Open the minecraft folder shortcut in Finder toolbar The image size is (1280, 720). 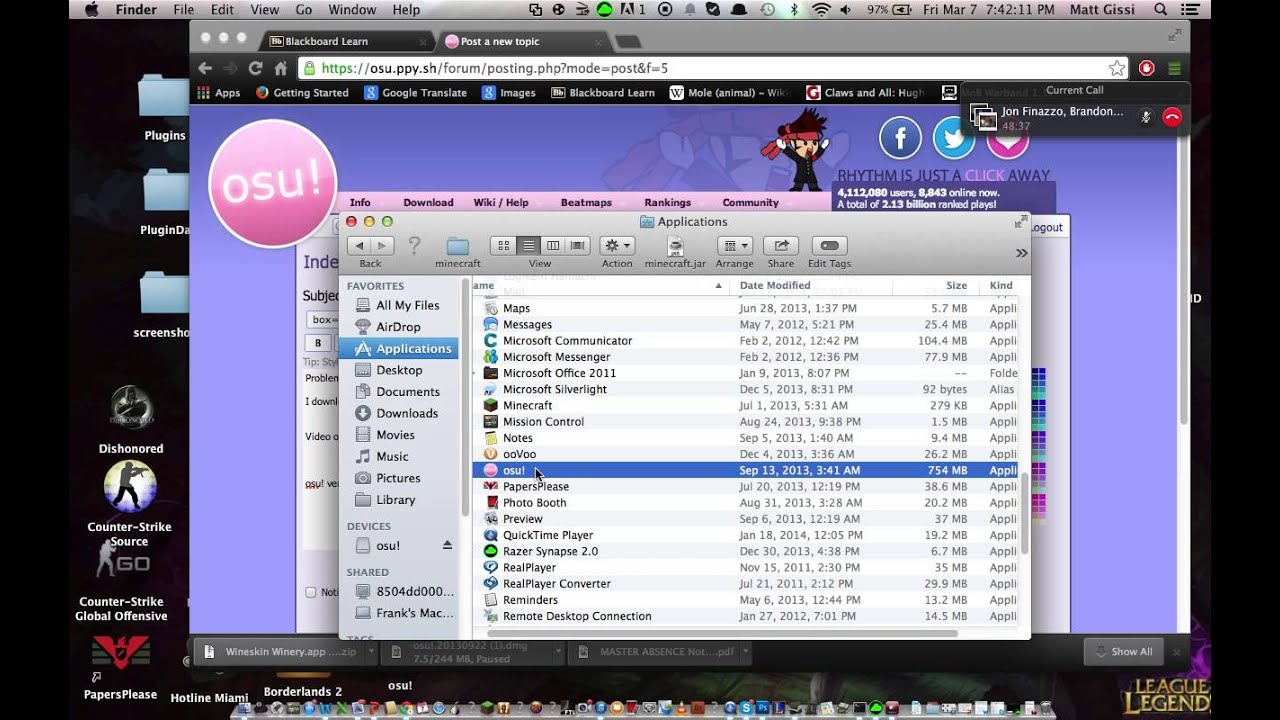click(x=458, y=246)
